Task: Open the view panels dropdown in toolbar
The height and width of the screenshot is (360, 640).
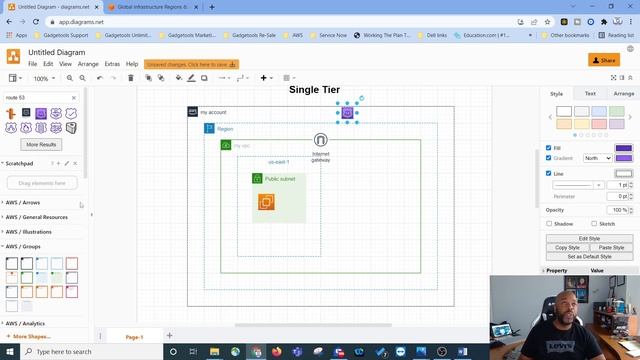Action: 15,78
